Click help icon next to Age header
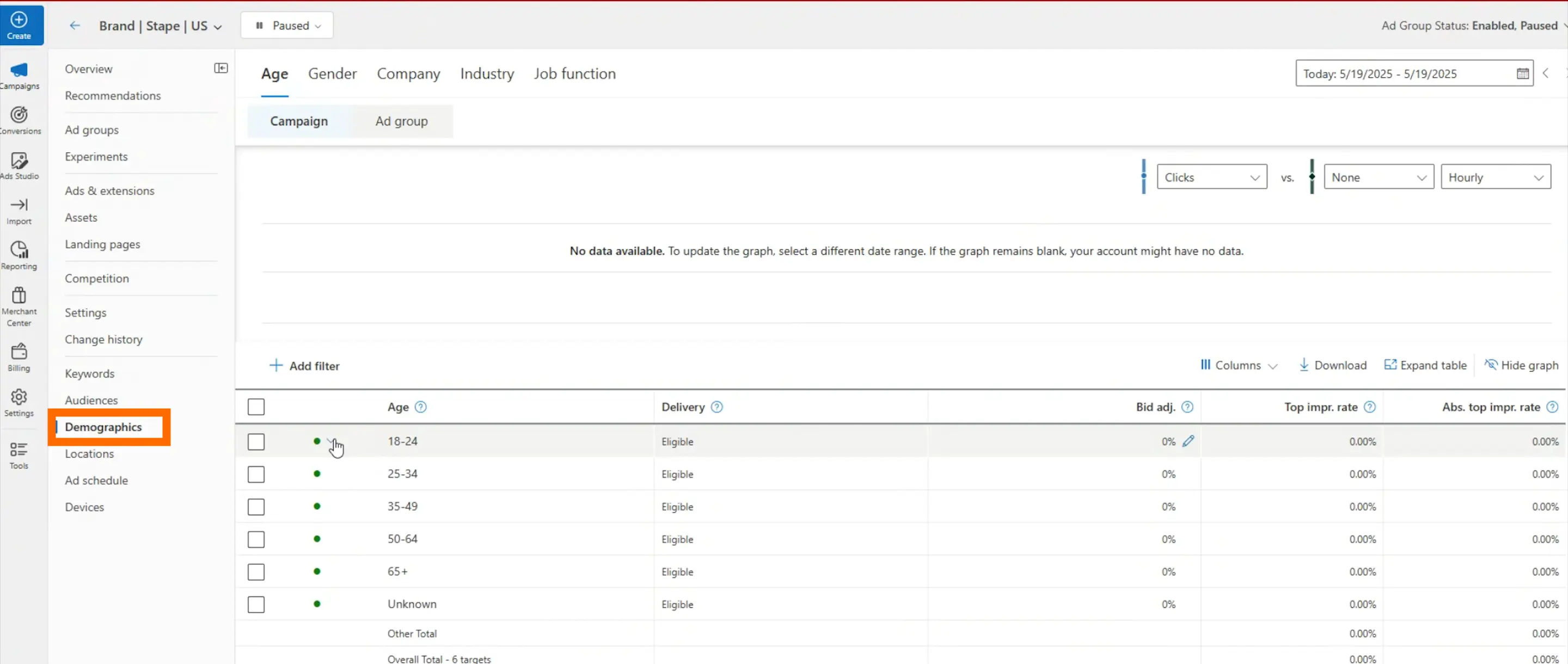The width and height of the screenshot is (1568, 664). [421, 407]
